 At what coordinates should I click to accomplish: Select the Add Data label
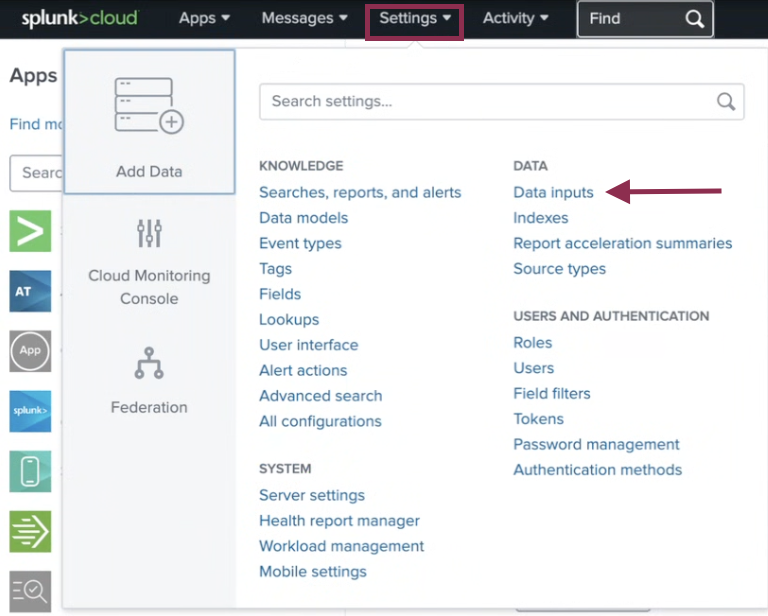(149, 172)
